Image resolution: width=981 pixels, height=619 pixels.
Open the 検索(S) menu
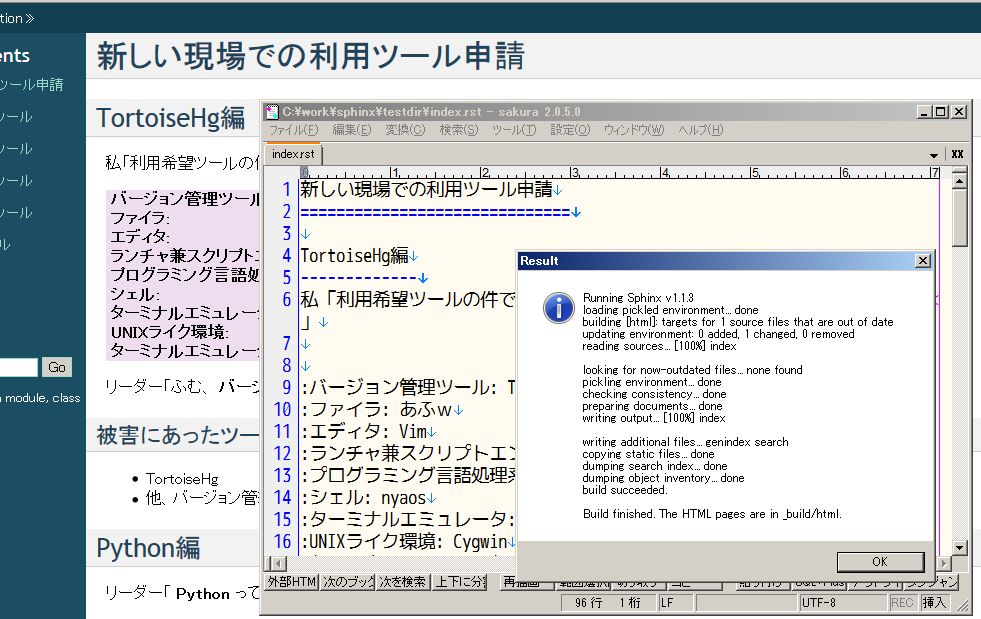click(x=460, y=130)
